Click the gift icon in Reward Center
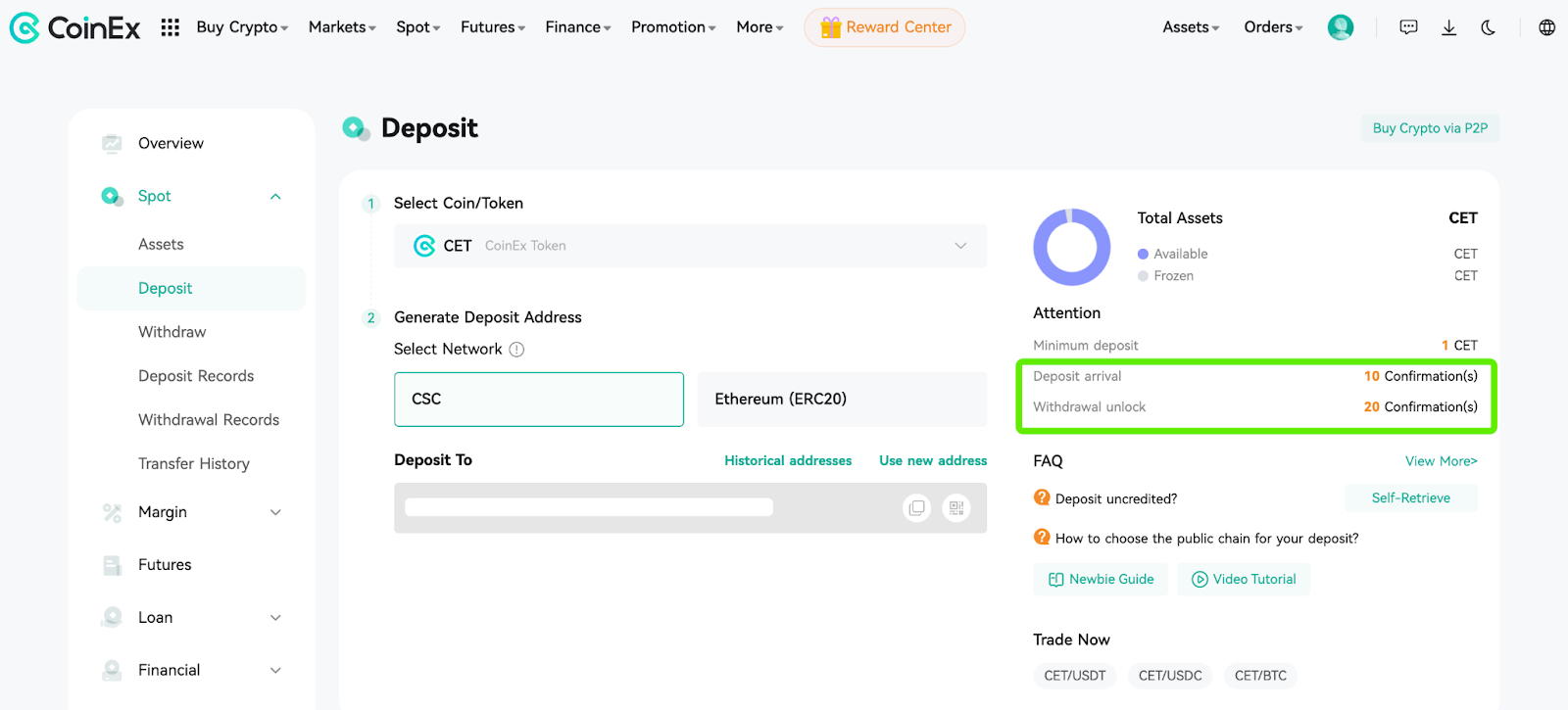Screen dimensions: 1568x710 click(830, 27)
